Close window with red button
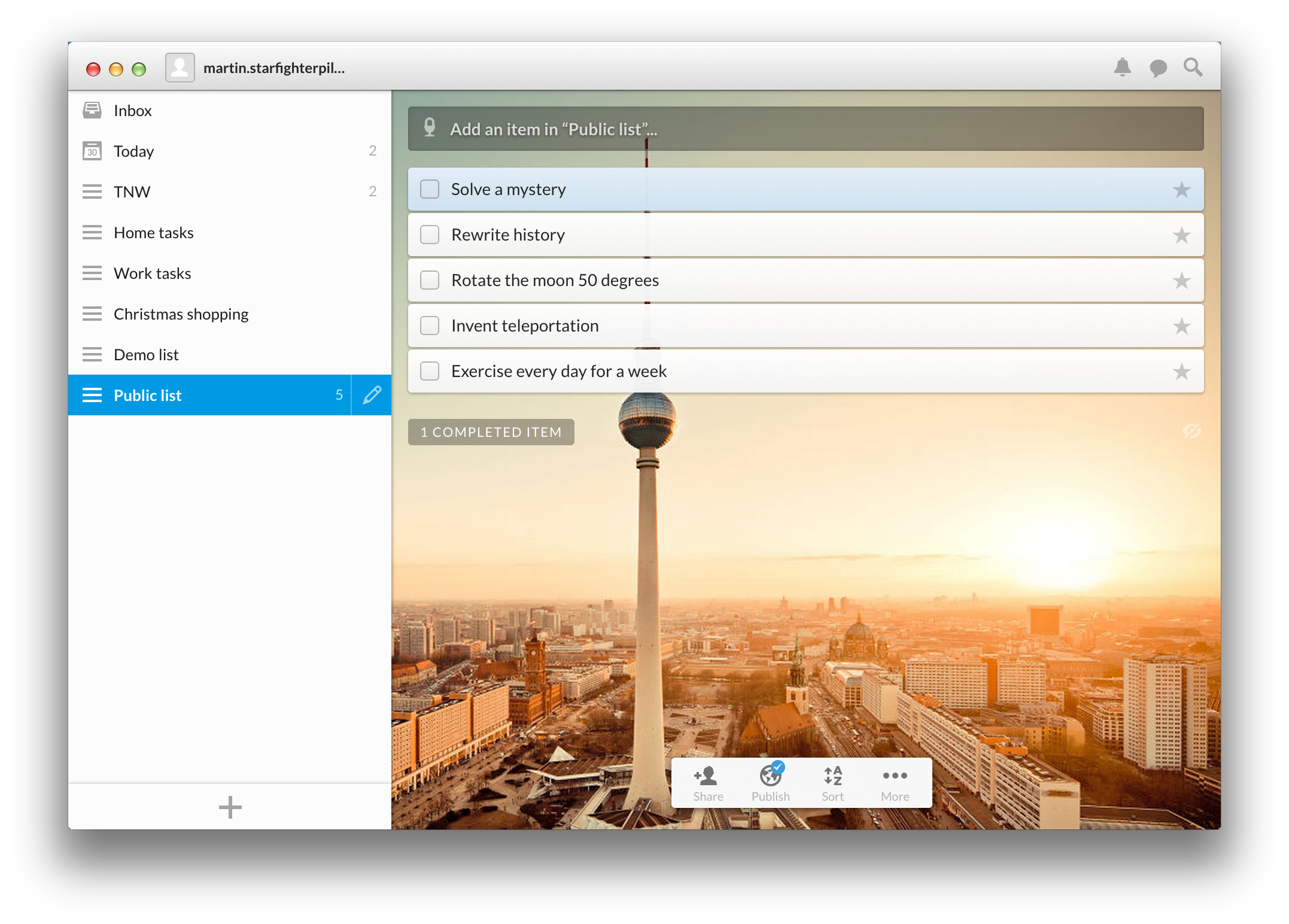The image size is (1289, 924). pyautogui.click(x=93, y=69)
